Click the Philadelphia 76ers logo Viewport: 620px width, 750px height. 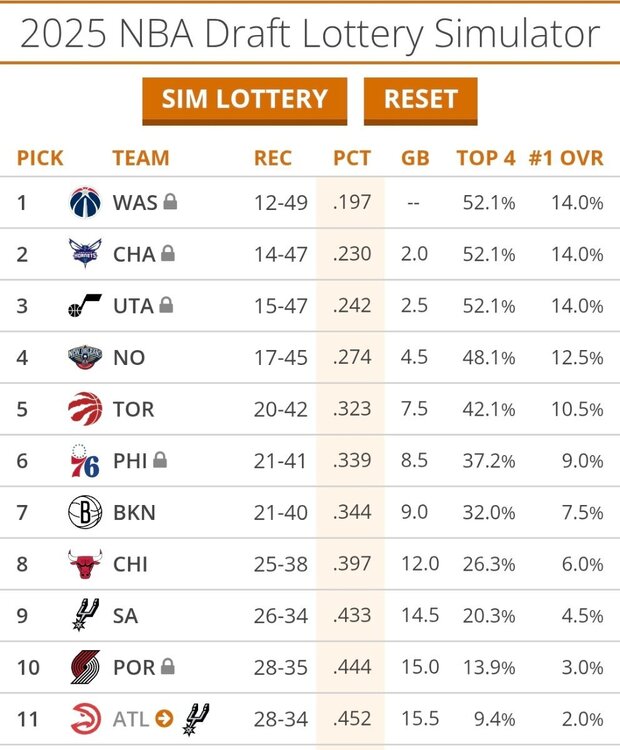[x=85, y=461]
